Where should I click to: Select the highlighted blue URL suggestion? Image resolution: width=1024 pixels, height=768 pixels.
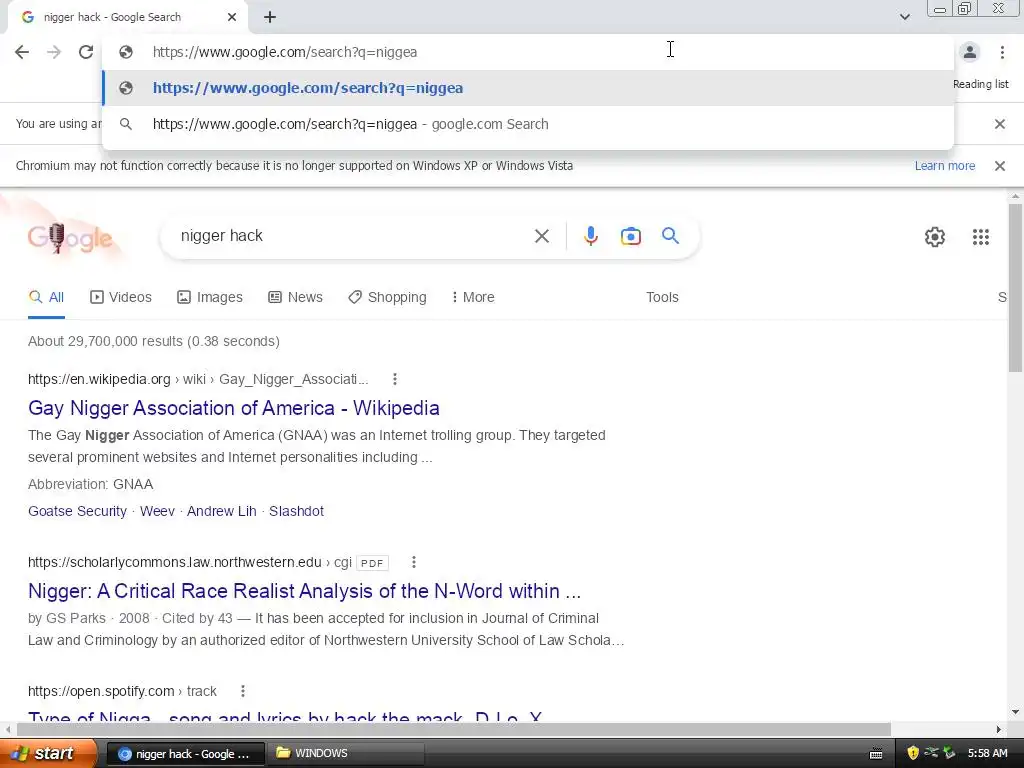pyautogui.click(x=528, y=88)
